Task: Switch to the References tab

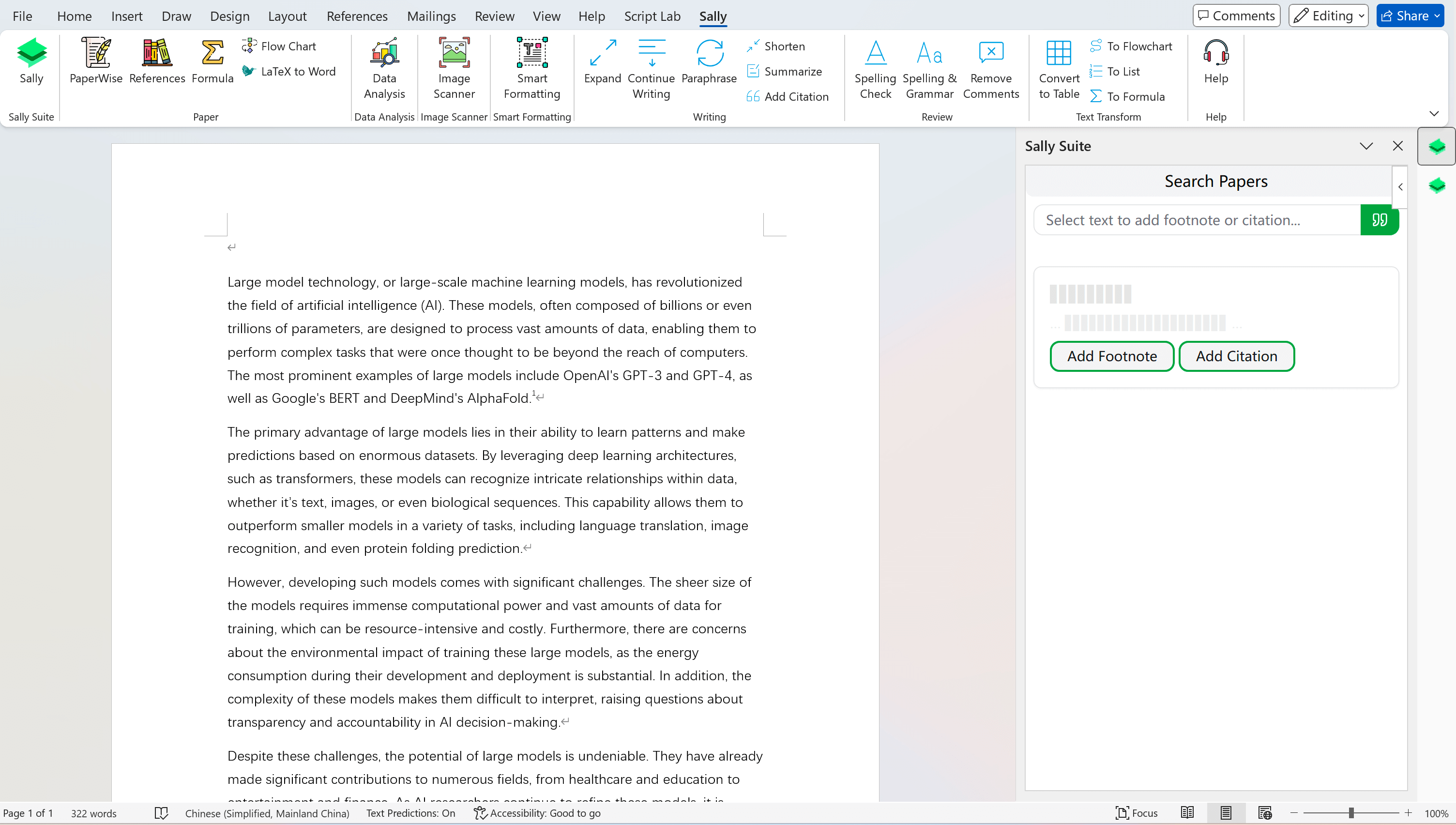Action: (357, 16)
